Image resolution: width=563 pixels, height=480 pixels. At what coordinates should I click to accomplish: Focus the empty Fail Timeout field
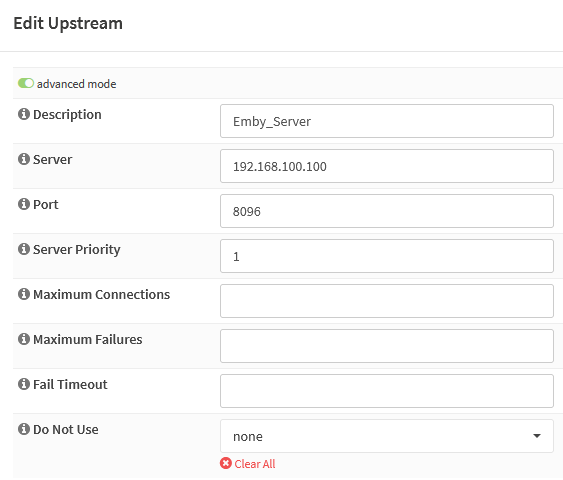point(387,391)
